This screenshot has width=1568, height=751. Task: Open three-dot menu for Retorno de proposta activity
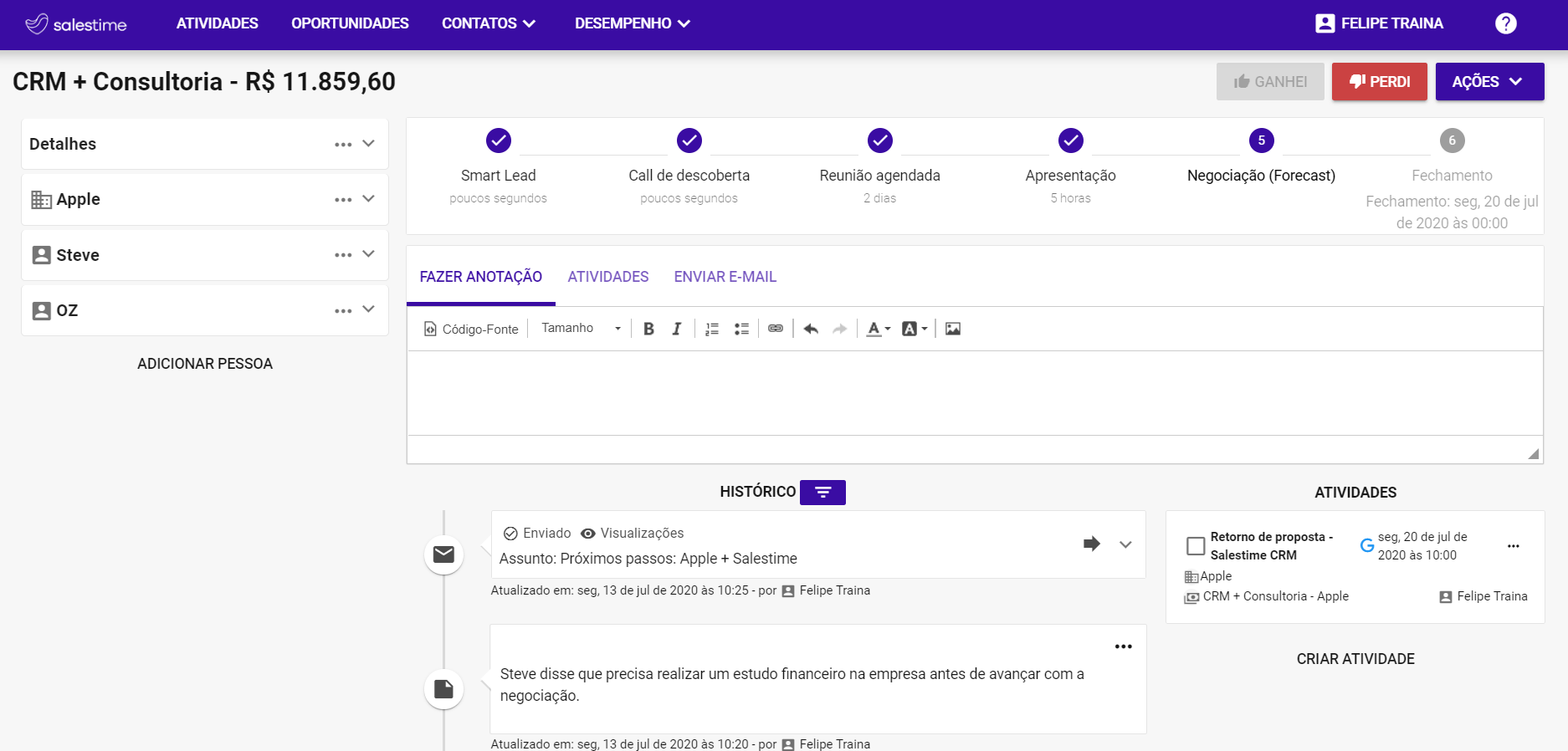[x=1513, y=546]
